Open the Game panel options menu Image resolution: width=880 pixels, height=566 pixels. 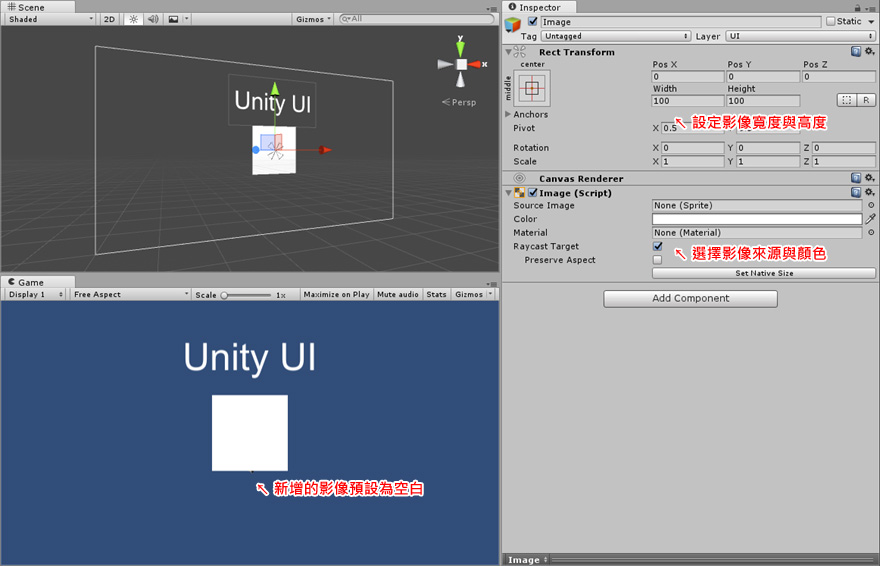click(x=491, y=284)
